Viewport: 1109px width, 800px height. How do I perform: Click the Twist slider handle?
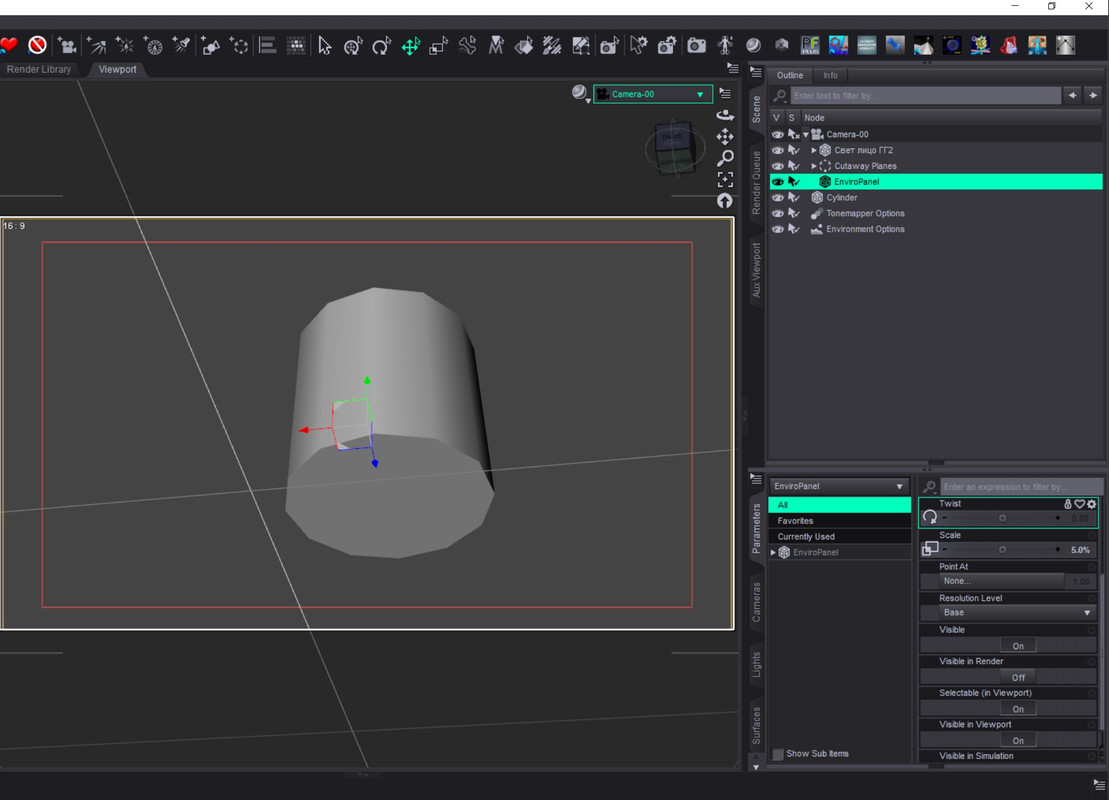1002,518
